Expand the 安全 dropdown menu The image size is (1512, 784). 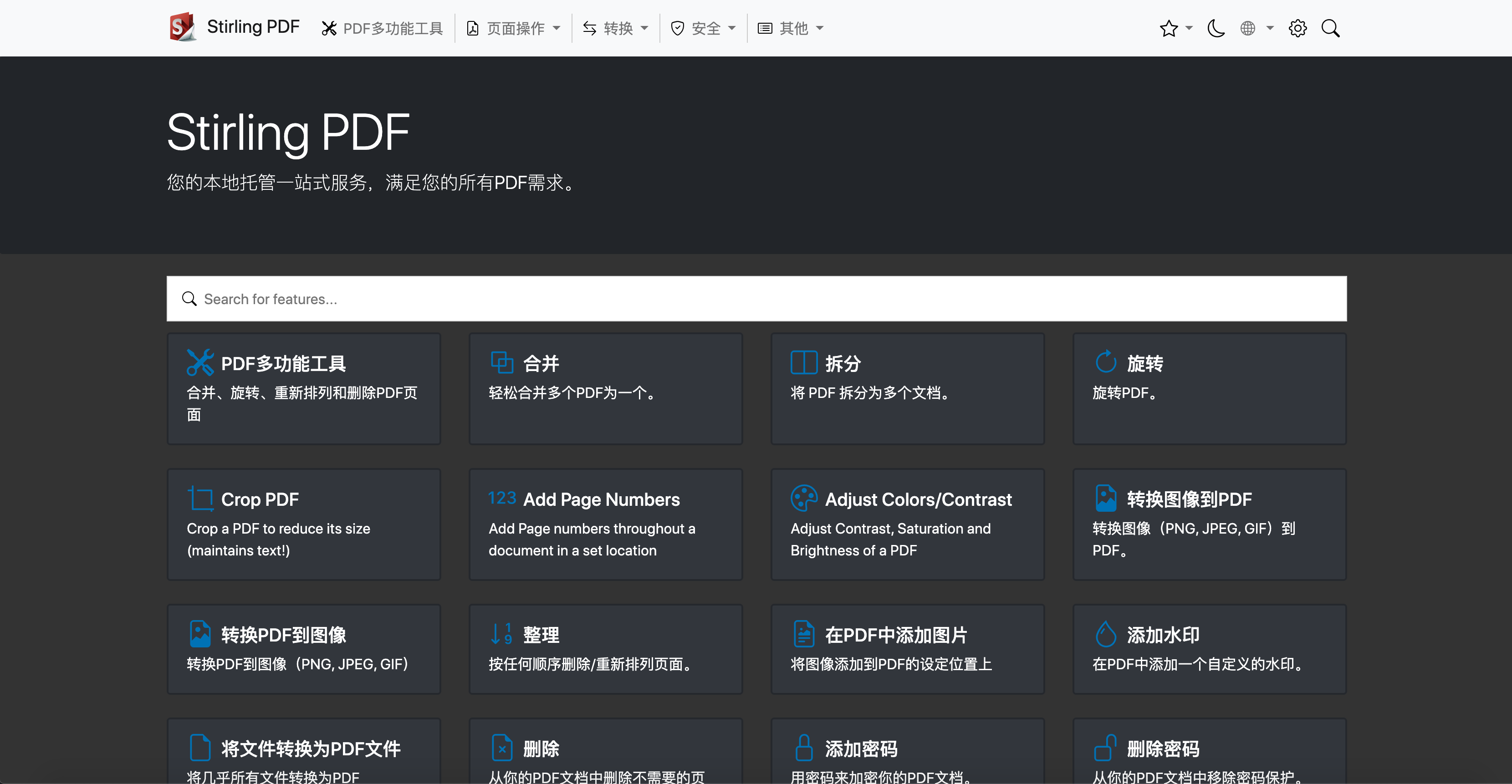(703, 28)
